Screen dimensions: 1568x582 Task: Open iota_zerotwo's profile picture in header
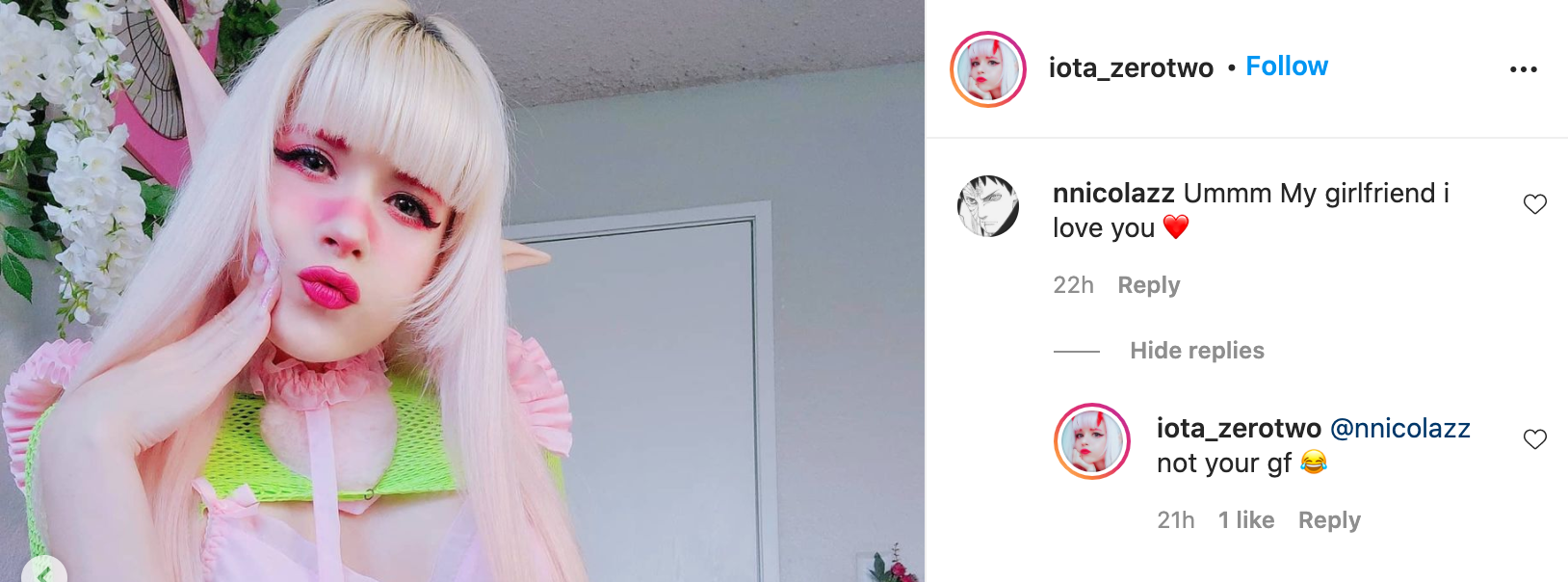988,69
